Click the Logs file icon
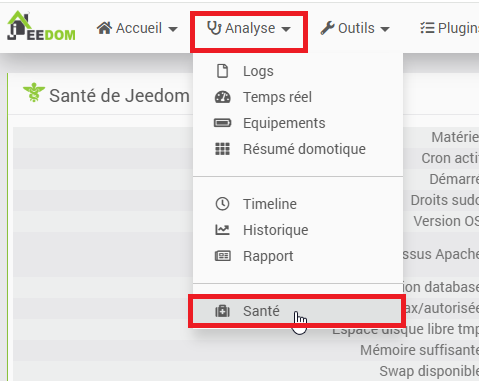Screen dimensions: 479x381 pyautogui.click(x=222, y=71)
